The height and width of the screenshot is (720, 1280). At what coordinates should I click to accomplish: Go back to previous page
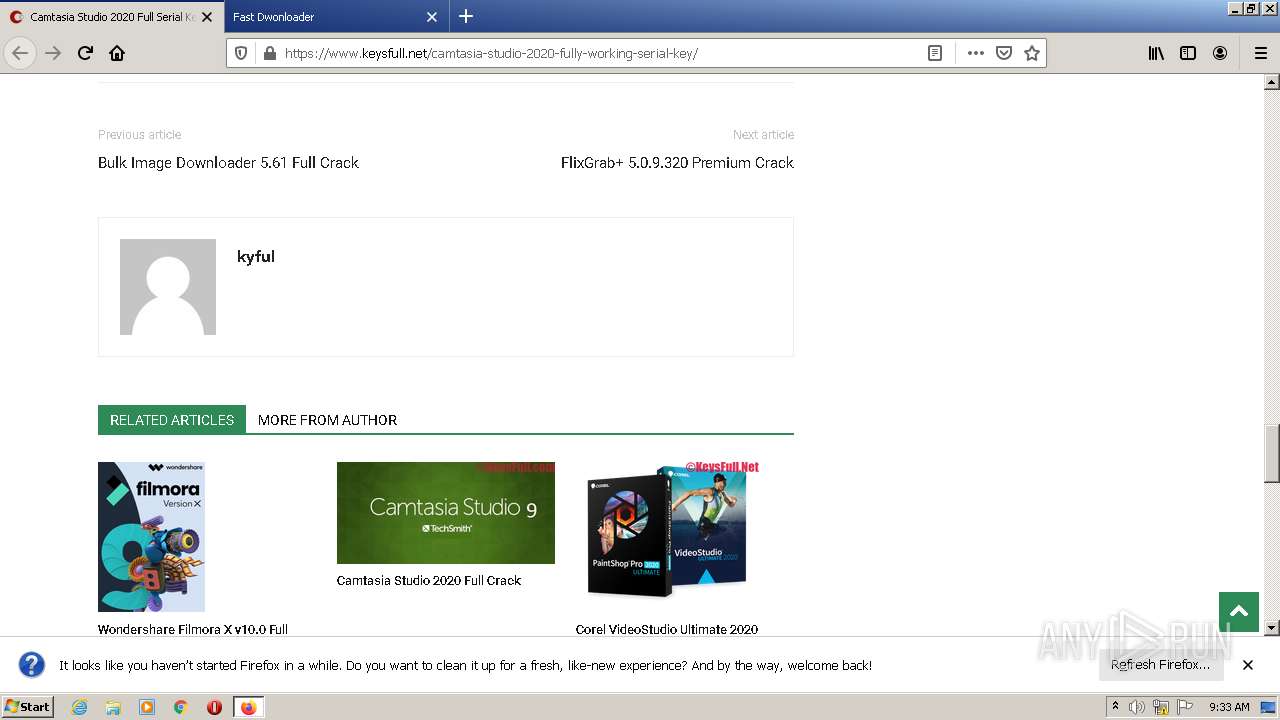point(20,53)
